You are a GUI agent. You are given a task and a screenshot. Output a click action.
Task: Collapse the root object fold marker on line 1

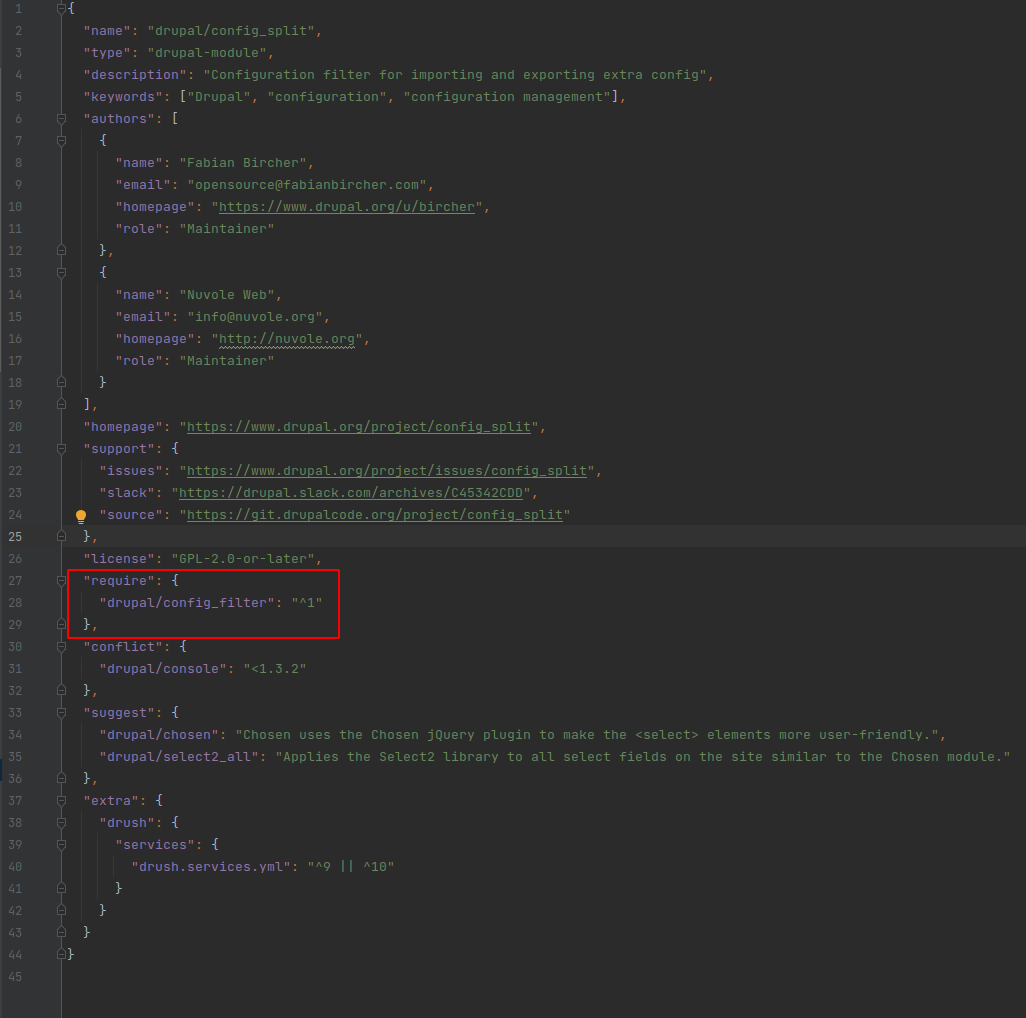click(x=61, y=9)
